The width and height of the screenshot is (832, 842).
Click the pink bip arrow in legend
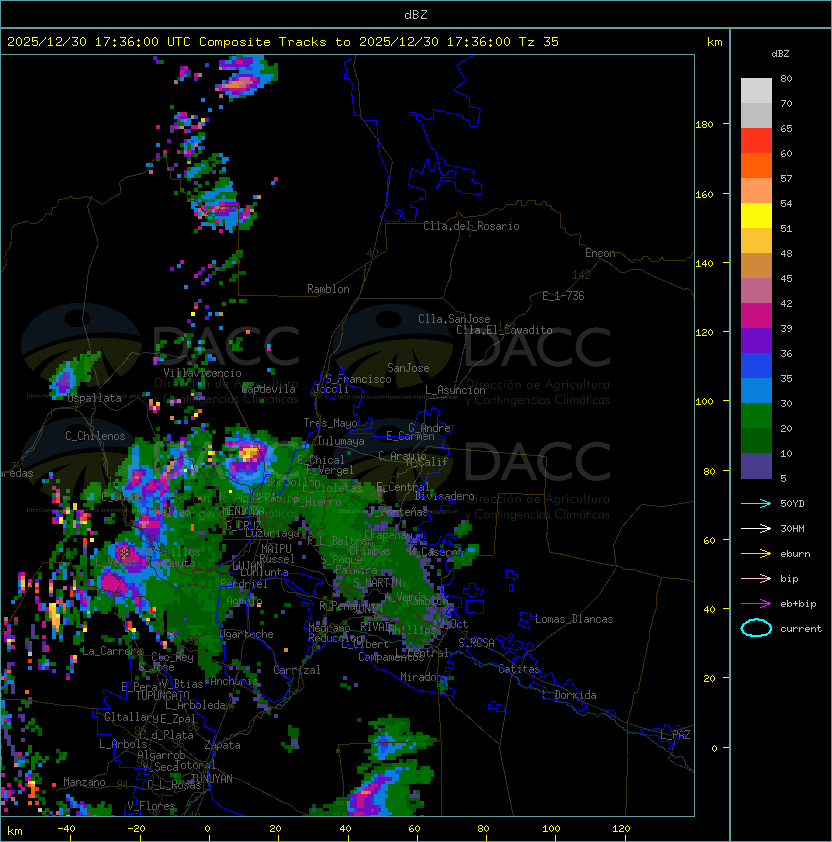click(x=756, y=578)
